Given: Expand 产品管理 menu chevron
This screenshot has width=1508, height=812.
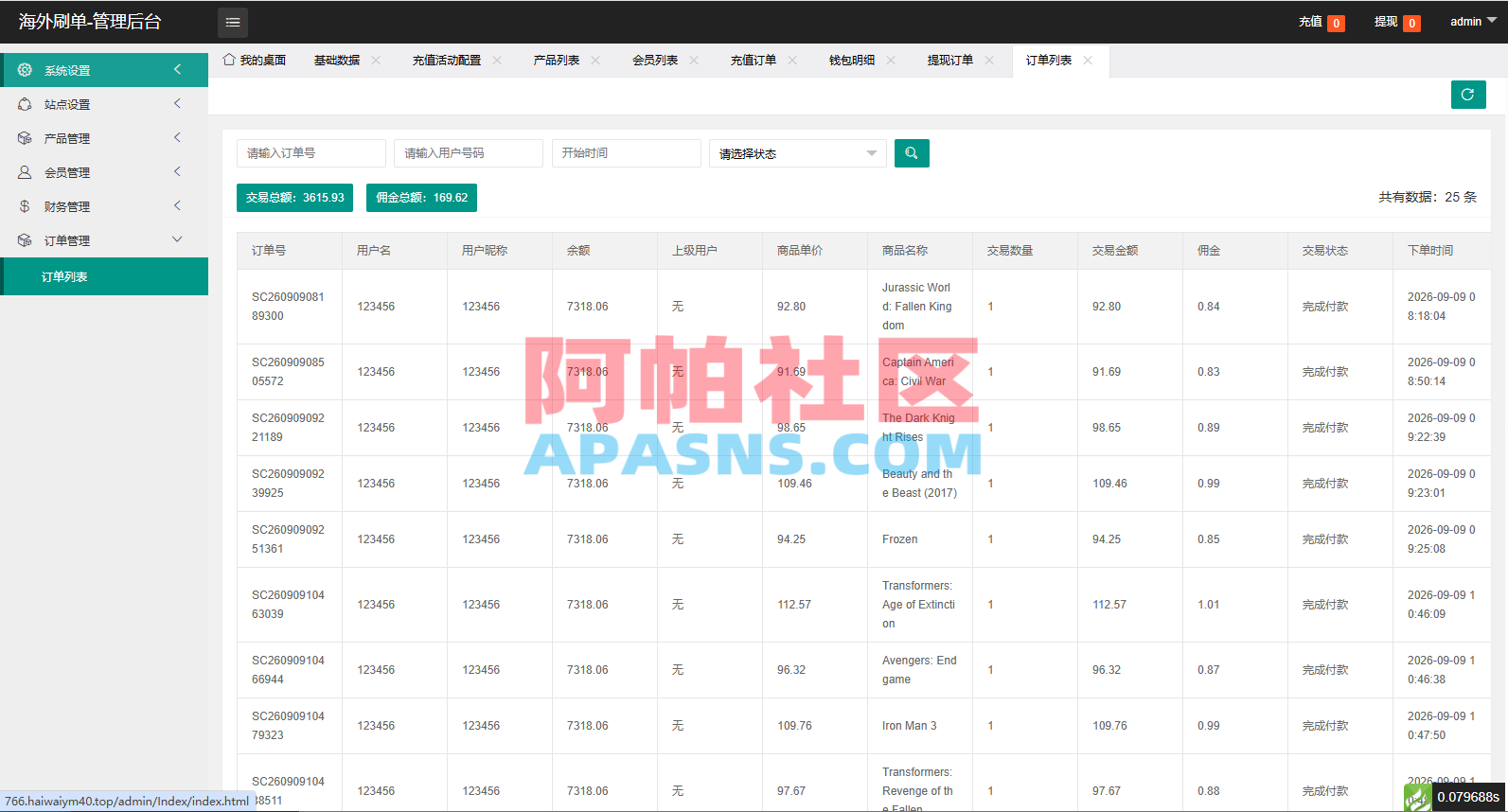Looking at the screenshot, I should coord(177,137).
